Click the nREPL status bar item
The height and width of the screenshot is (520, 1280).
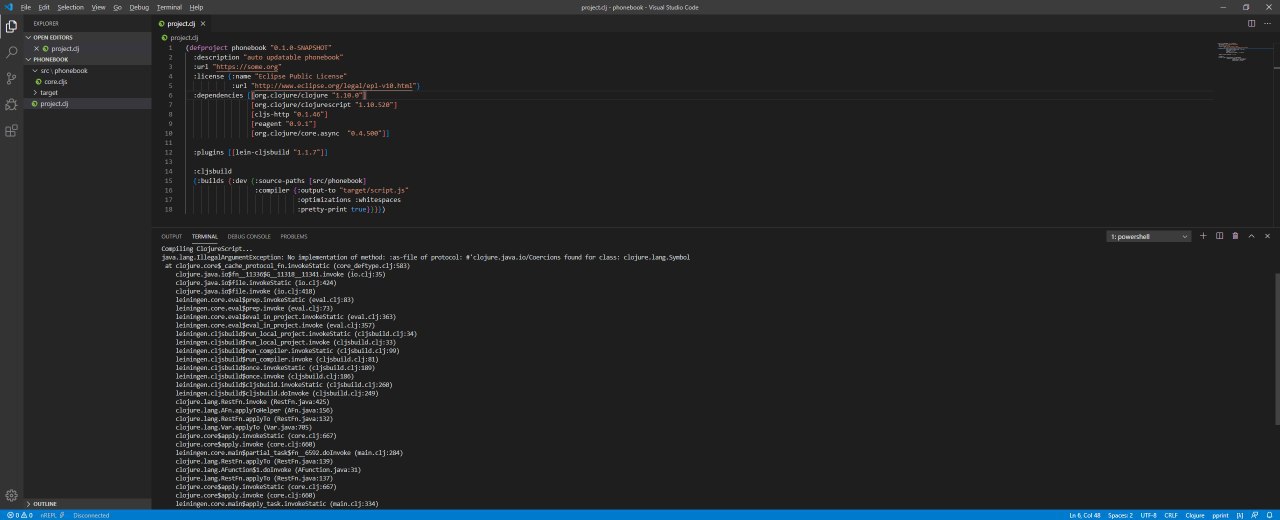[51, 515]
